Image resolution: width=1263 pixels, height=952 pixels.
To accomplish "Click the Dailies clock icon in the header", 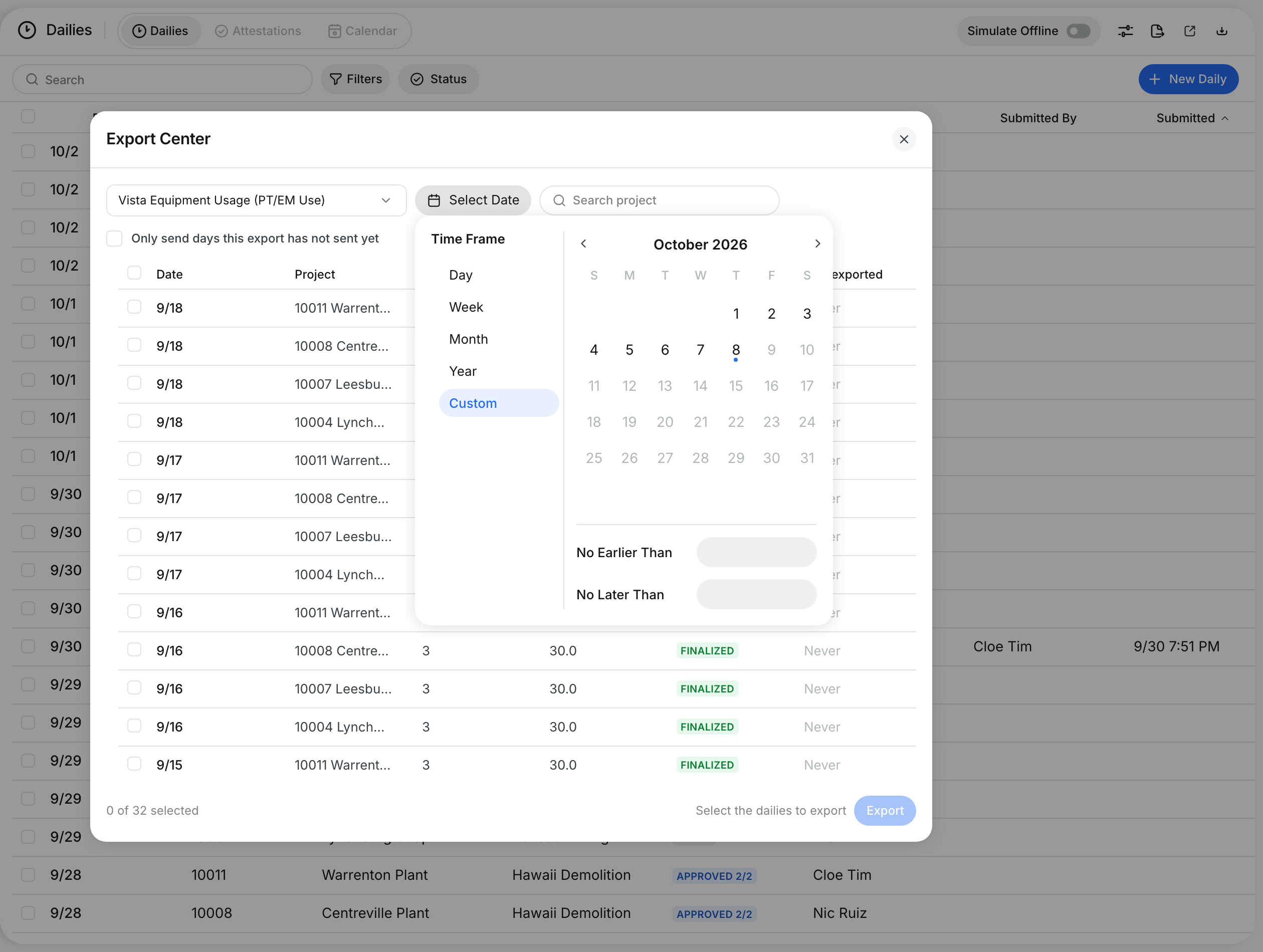I will (x=27, y=30).
